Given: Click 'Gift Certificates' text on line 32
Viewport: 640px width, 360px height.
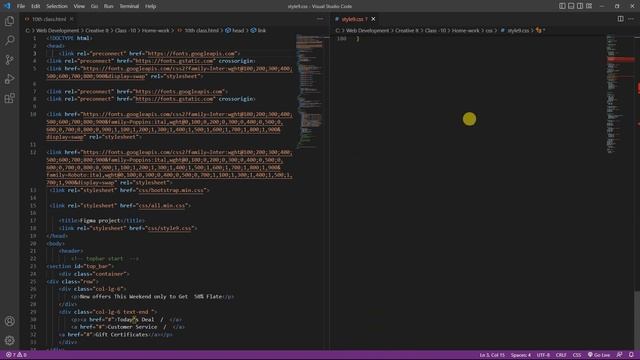Looking at the screenshot, I should tap(121, 335).
